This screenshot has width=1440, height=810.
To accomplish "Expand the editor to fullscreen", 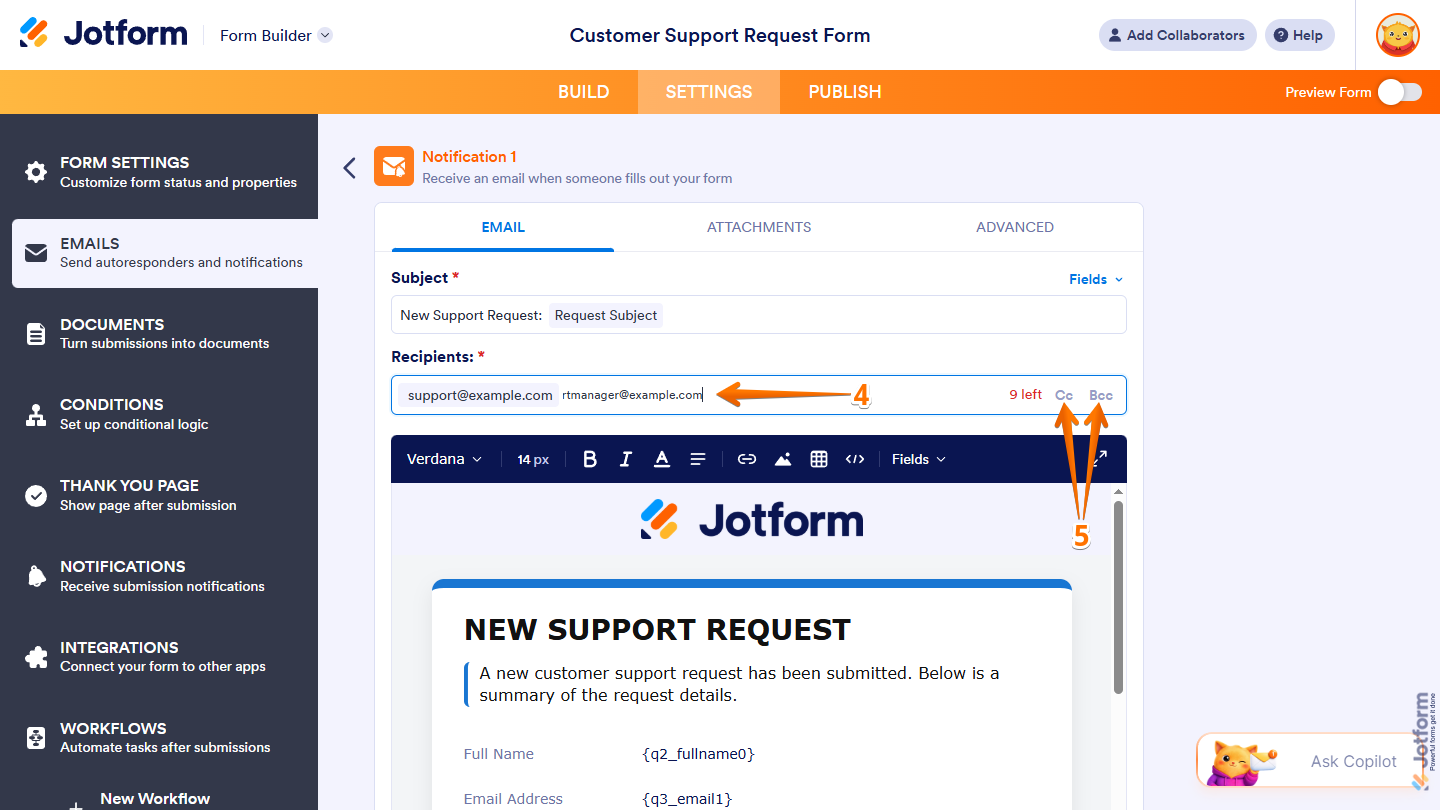I will point(1099,458).
